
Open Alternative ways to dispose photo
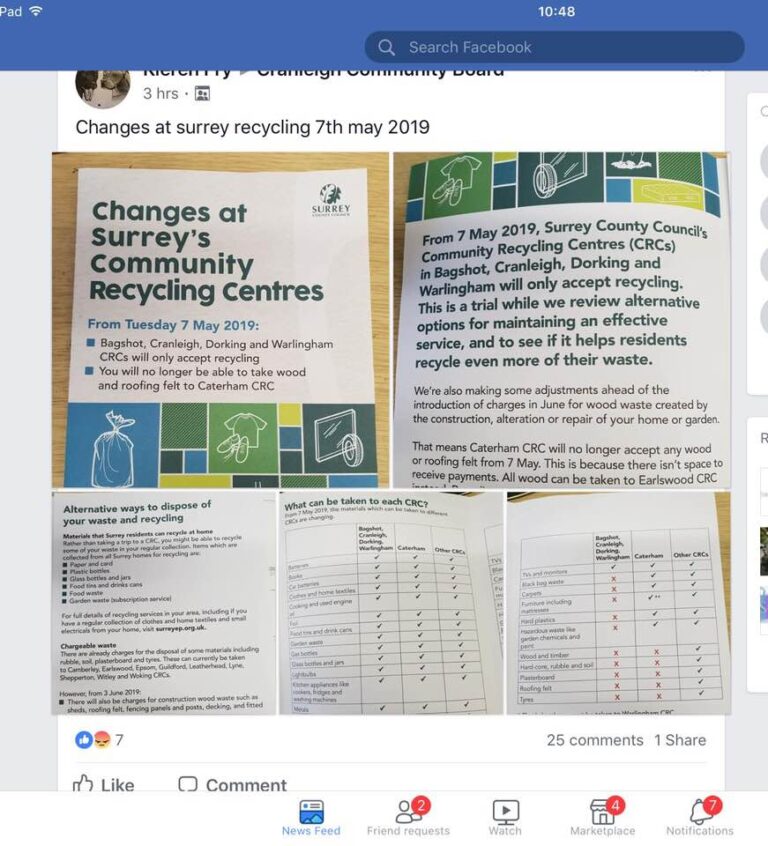point(164,603)
